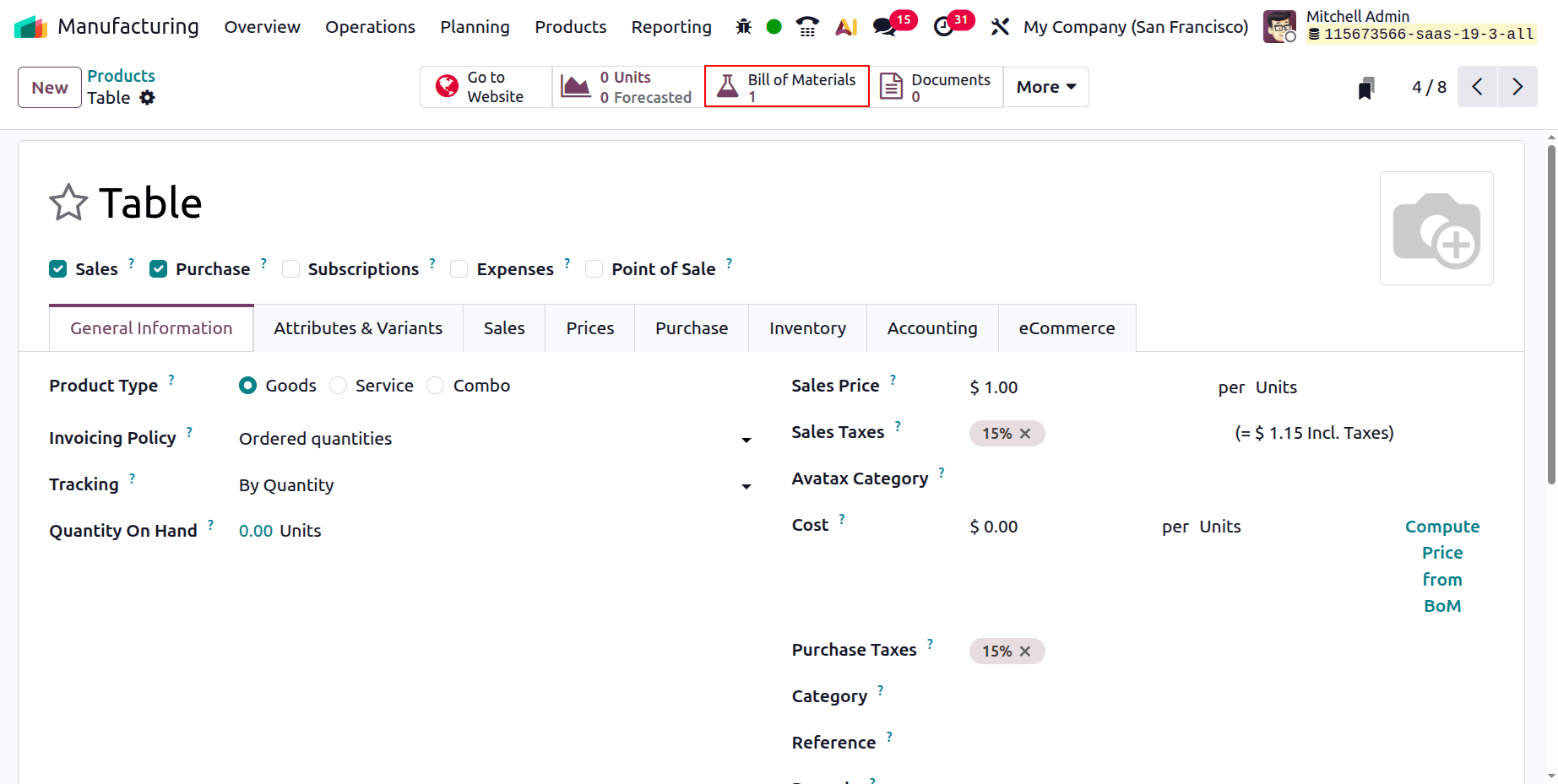
Task: Open the Avatax Category field
Action: [x=1231, y=479]
